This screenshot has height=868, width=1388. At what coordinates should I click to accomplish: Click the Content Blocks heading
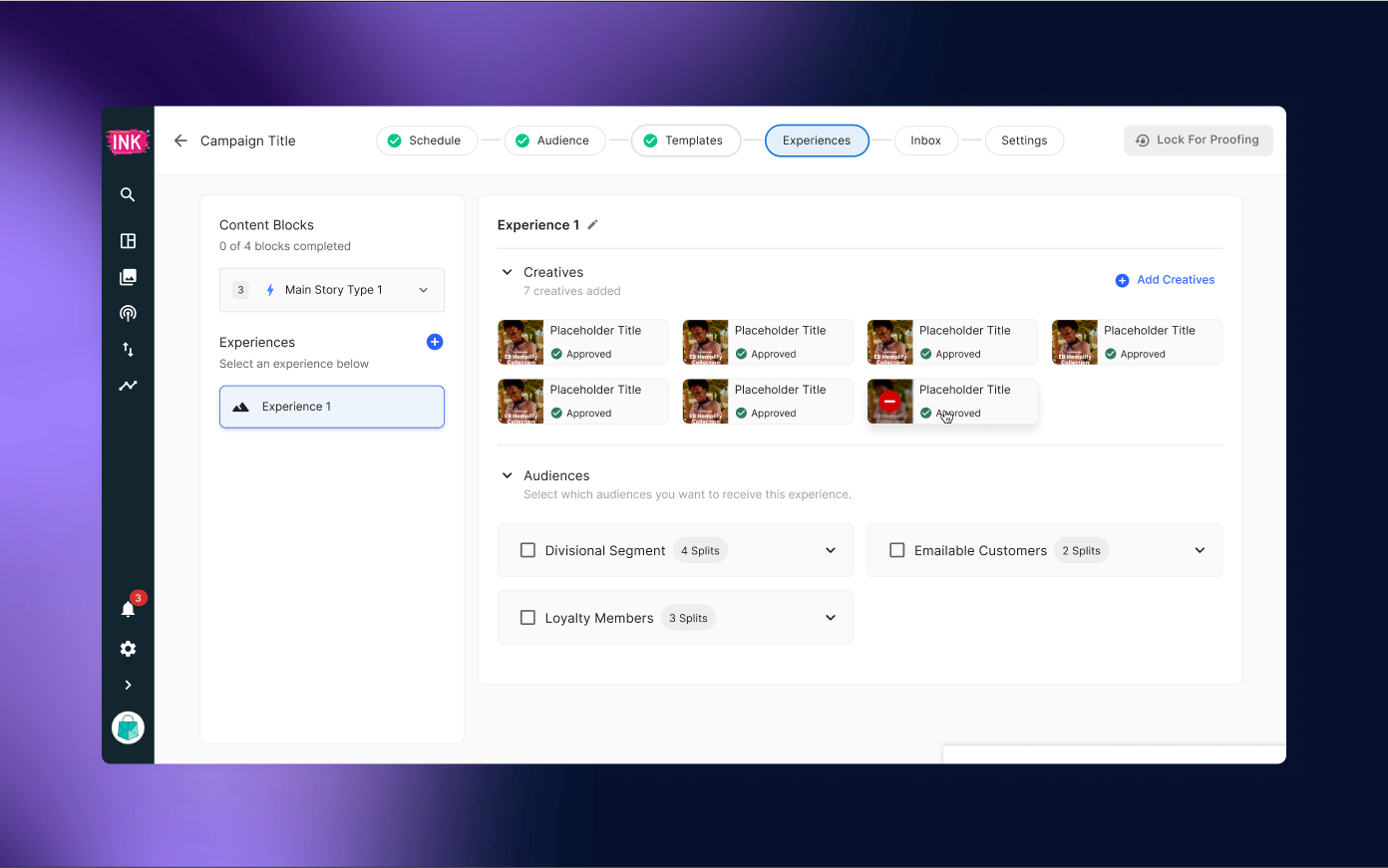click(266, 225)
